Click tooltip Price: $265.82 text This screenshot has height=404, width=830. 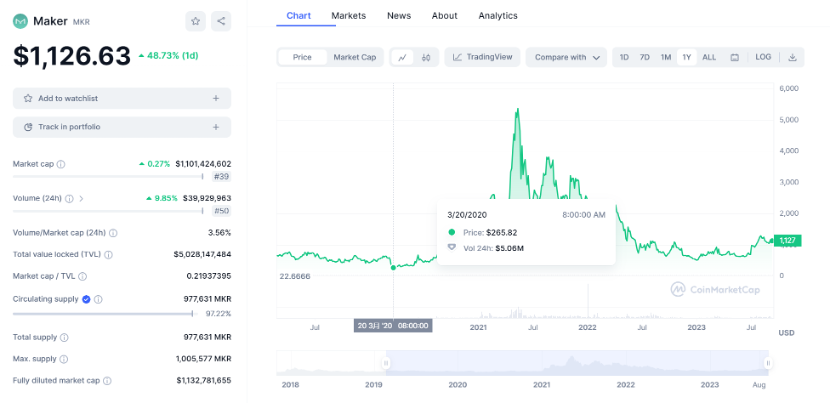(490, 232)
